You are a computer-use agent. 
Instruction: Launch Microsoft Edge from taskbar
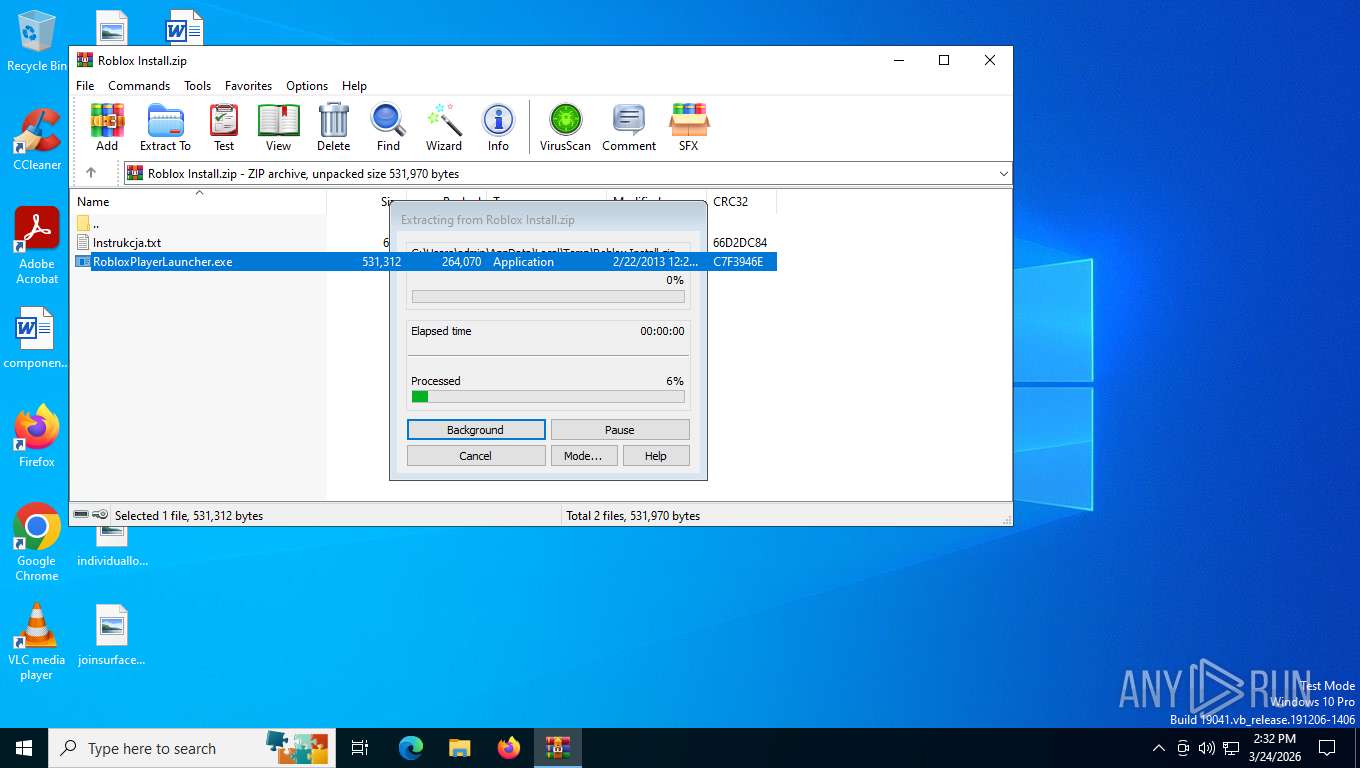[x=410, y=748]
